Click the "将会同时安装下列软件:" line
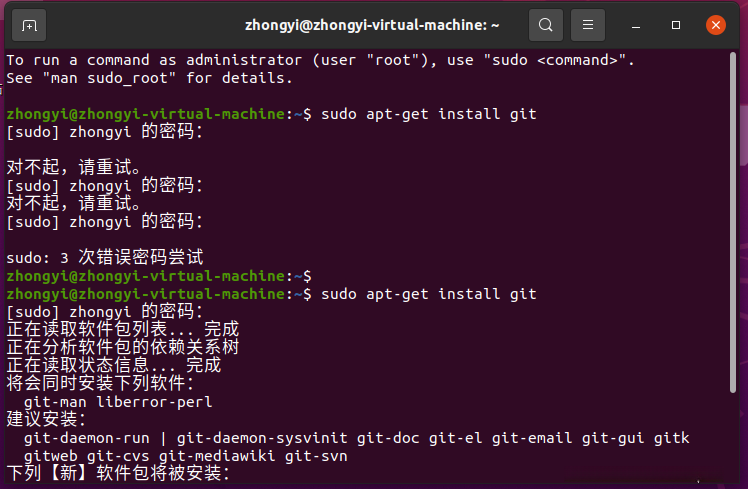 (100, 383)
